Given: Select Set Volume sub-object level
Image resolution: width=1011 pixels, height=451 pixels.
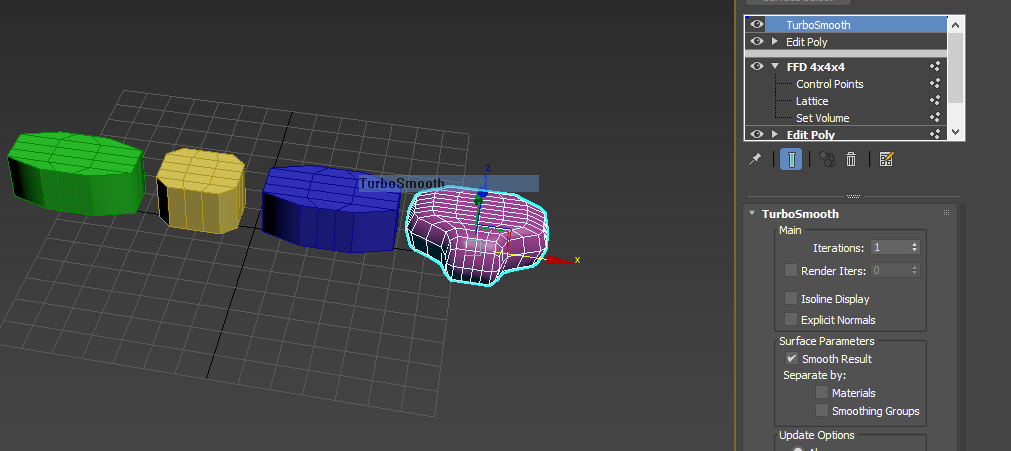Looking at the screenshot, I should [x=823, y=117].
